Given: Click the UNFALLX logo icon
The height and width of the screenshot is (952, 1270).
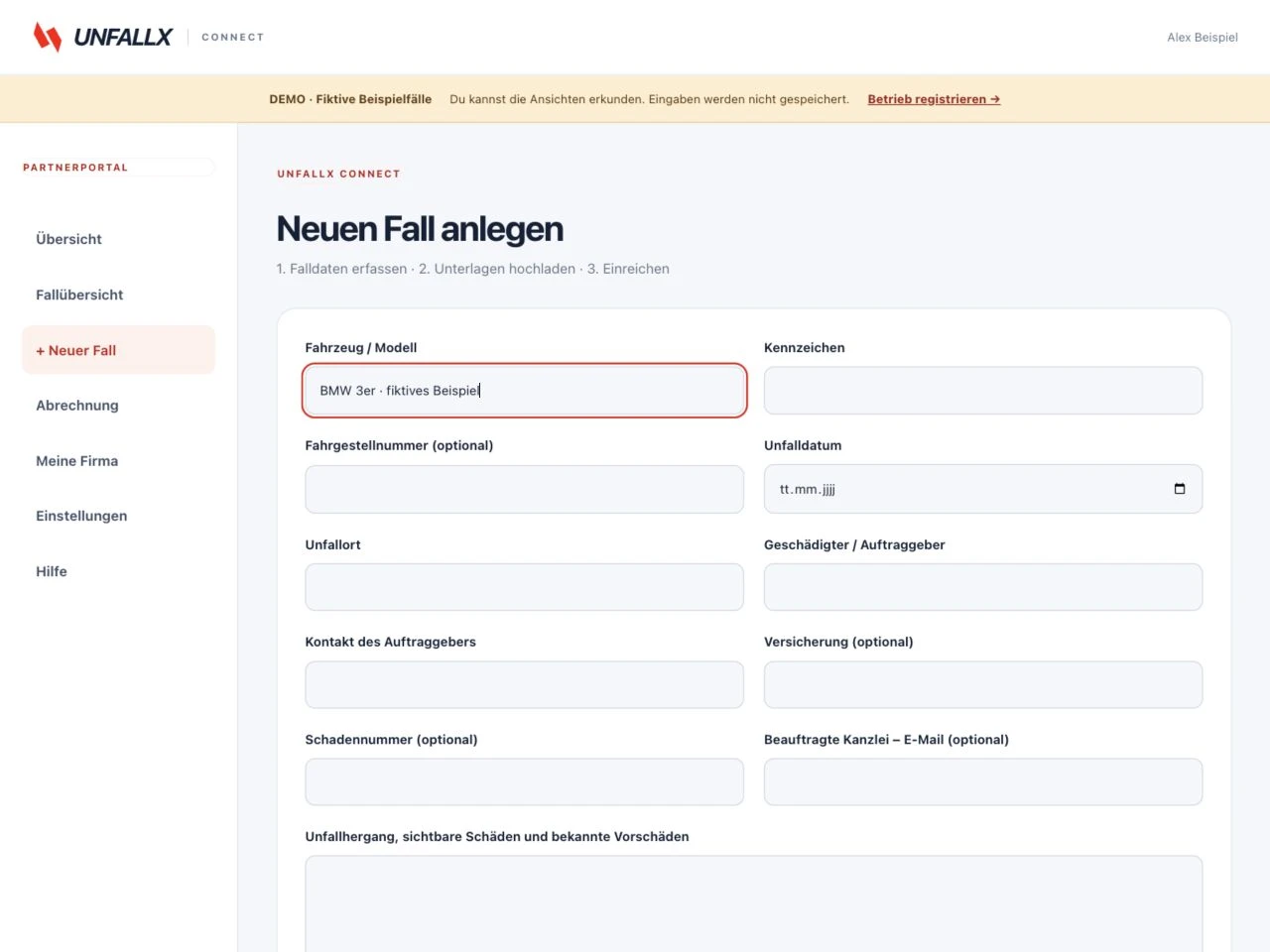Looking at the screenshot, I should click(x=48, y=37).
